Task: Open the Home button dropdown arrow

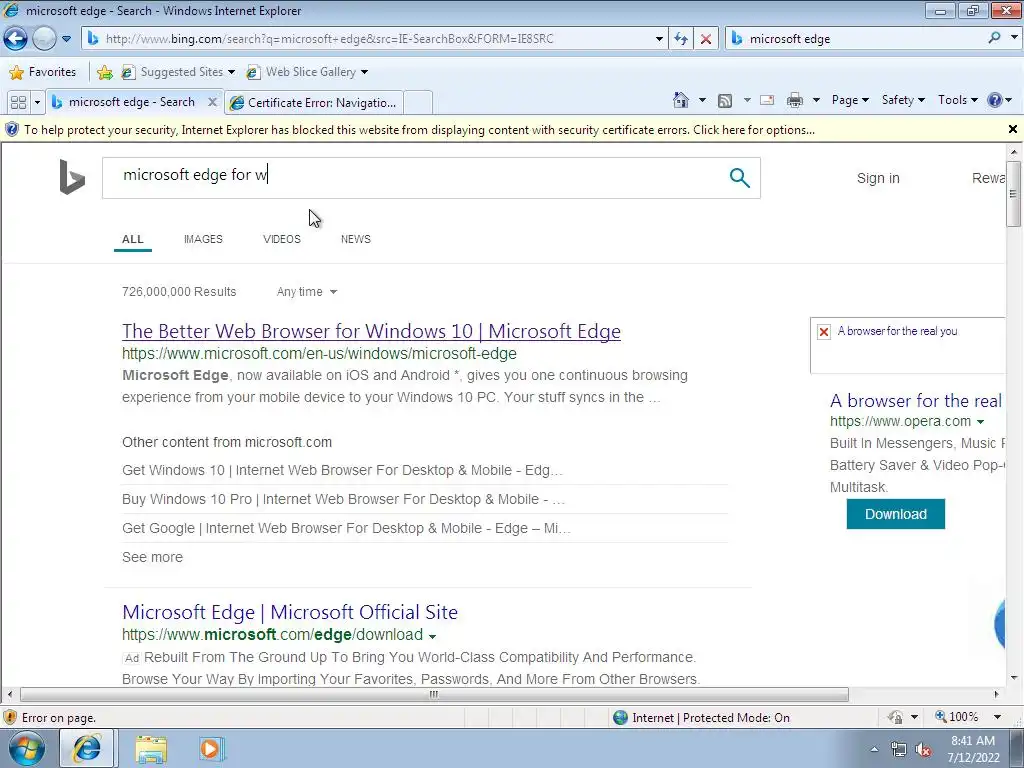Action: click(x=702, y=100)
